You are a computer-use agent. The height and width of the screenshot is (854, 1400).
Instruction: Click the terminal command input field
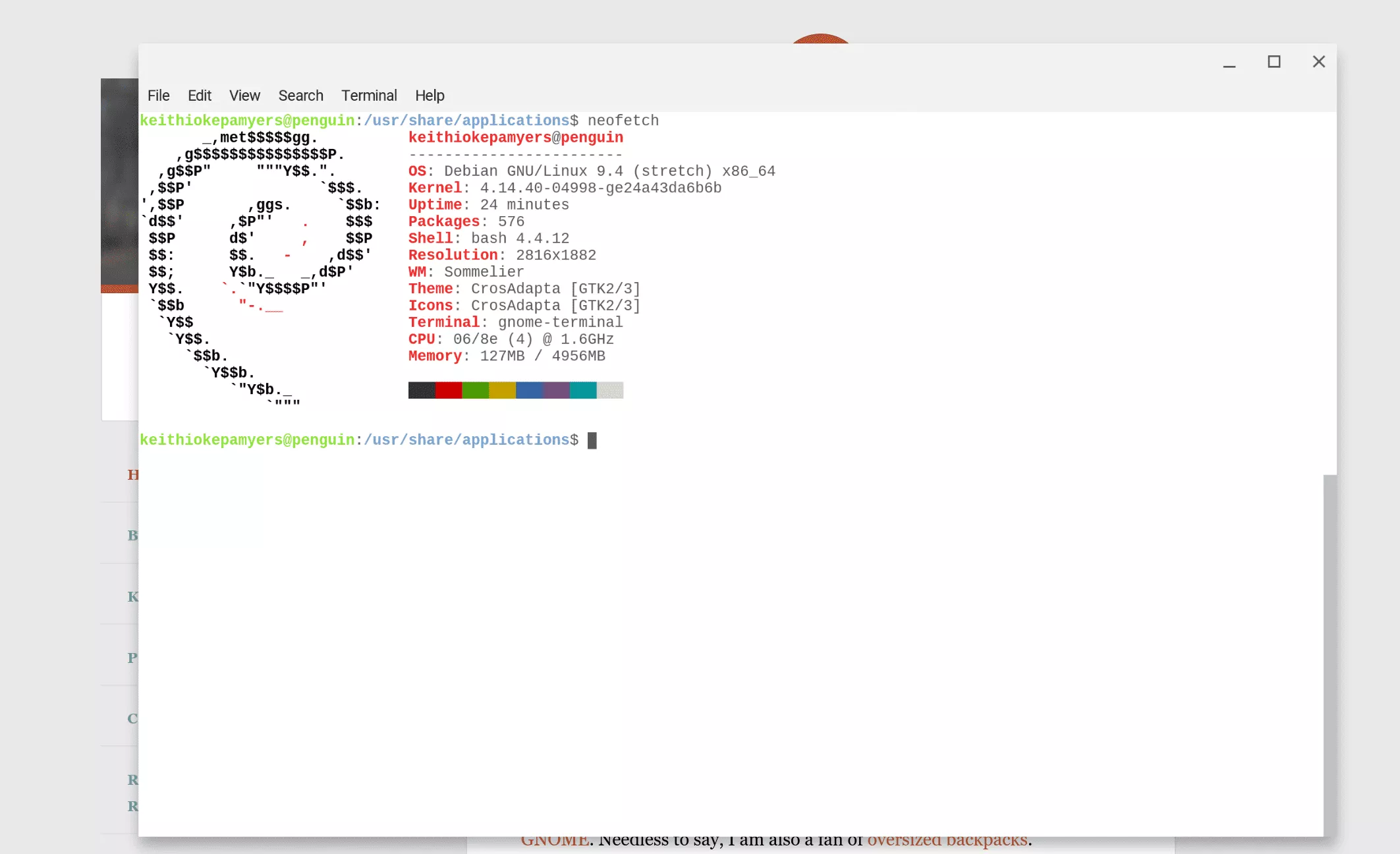592,439
